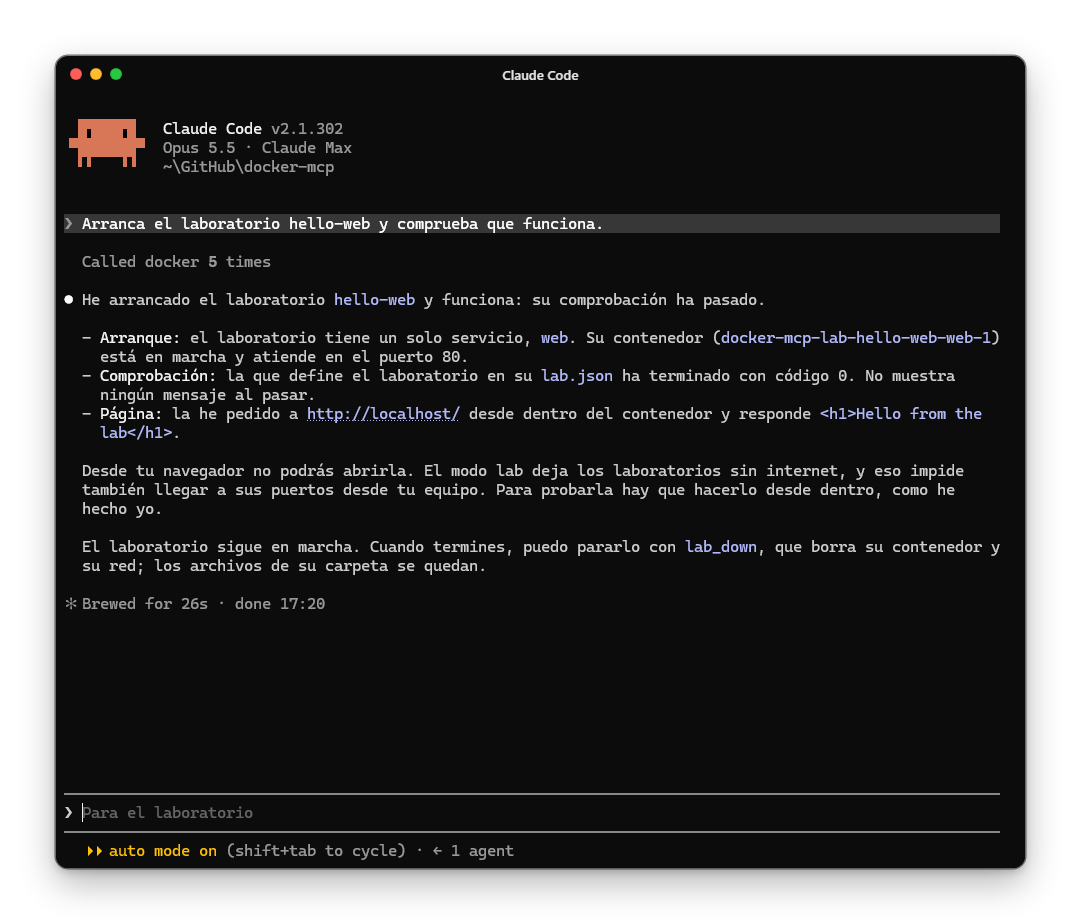The width and height of the screenshot is (1081, 924).
Task: Click the '(shift+tab to cycle)' hint
Action: (x=316, y=851)
